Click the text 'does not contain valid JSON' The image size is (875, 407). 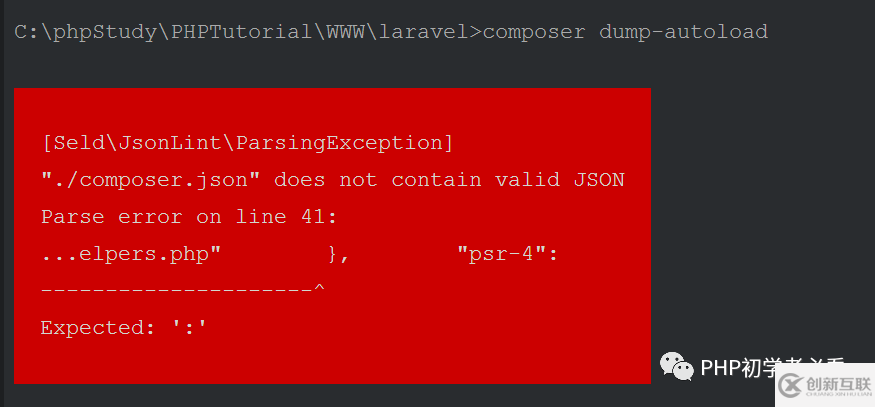pyautogui.click(x=449, y=180)
